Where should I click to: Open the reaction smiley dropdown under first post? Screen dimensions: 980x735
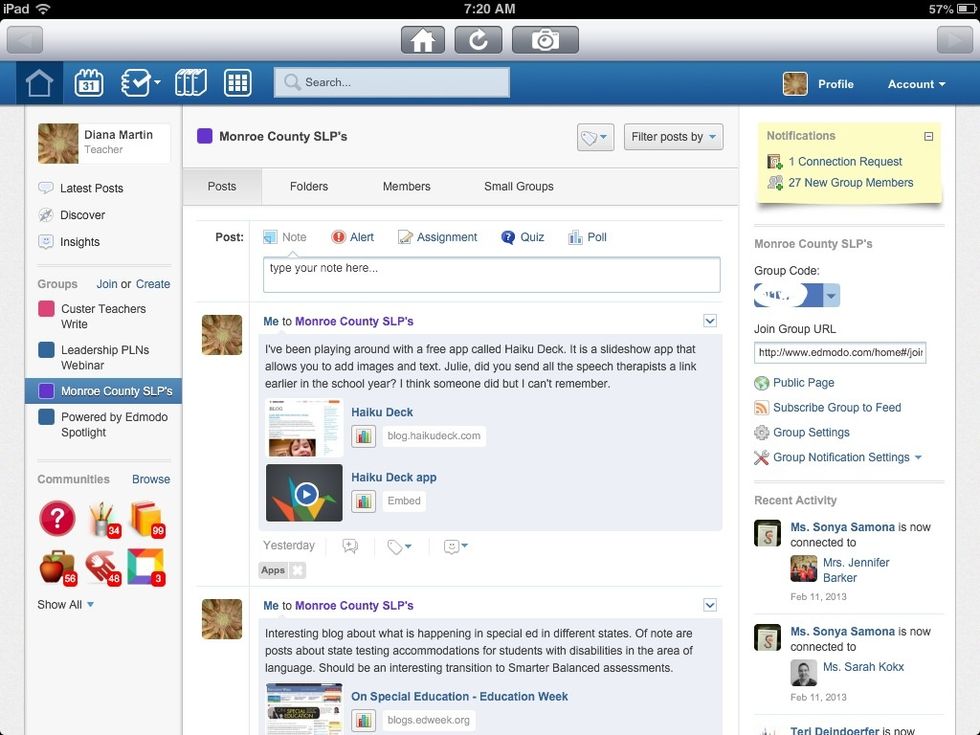[x=456, y=546]
